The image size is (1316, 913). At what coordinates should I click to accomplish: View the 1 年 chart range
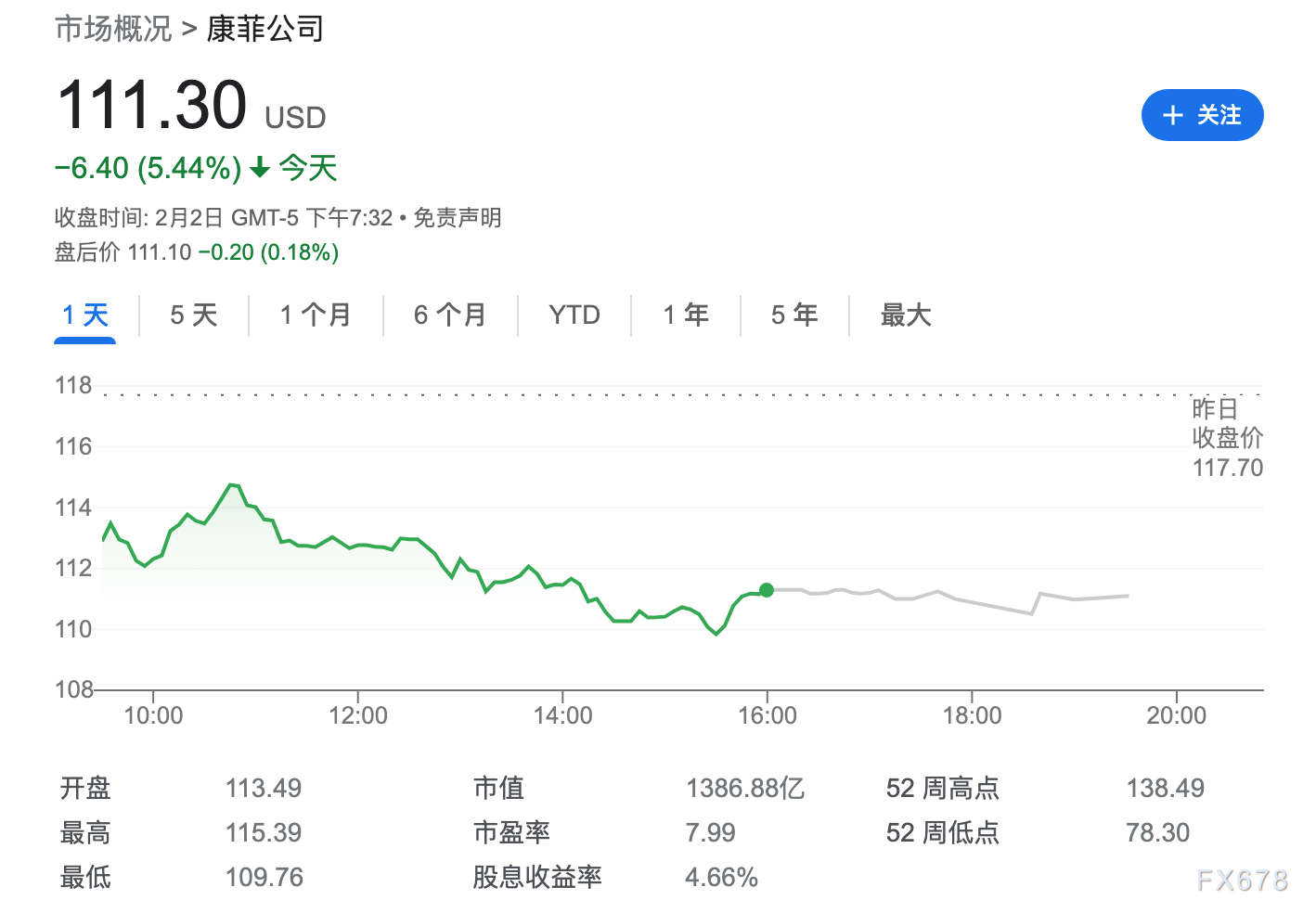pos(686,315)
